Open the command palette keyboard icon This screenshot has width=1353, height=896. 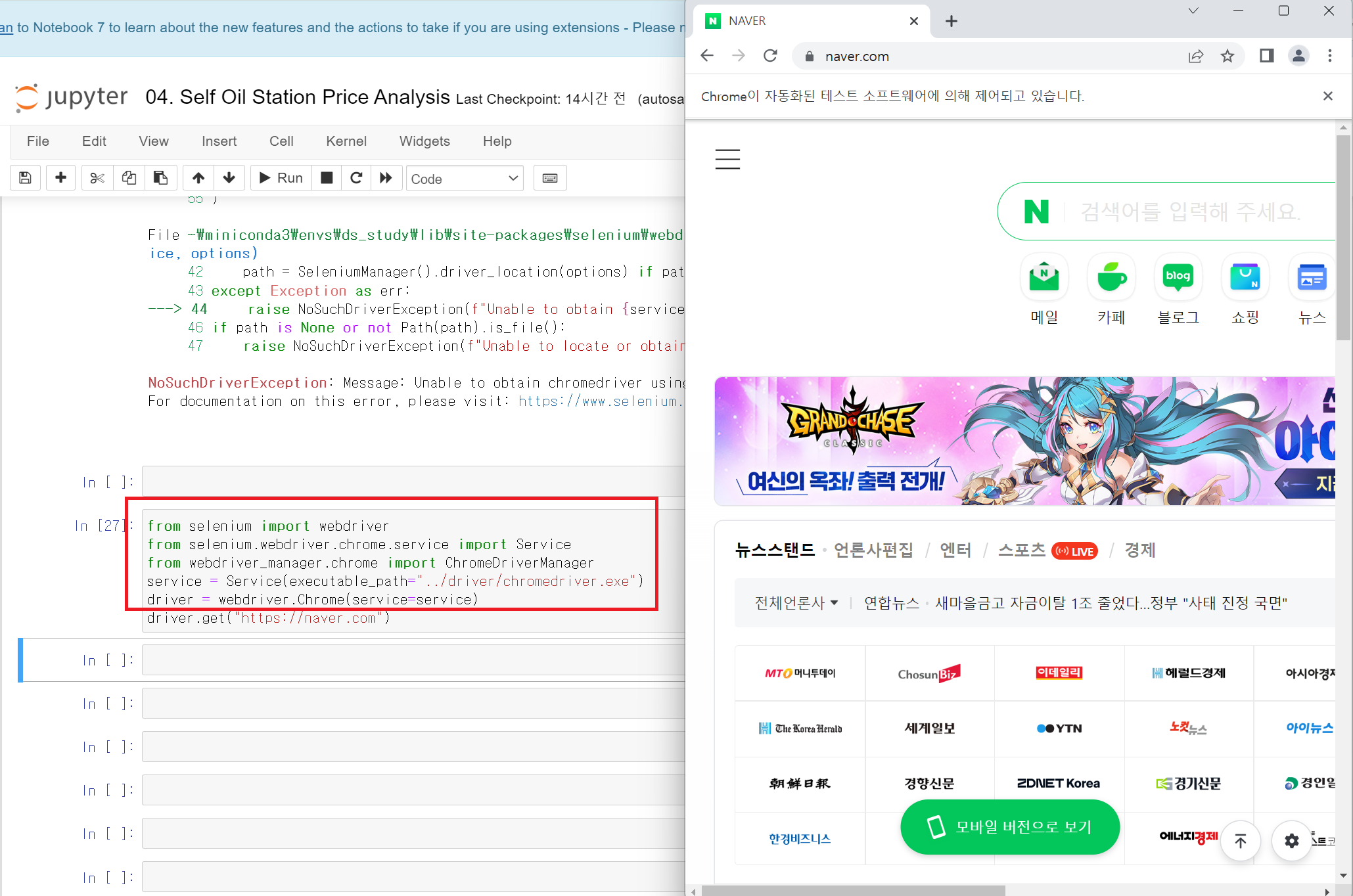tap(550, 178)
